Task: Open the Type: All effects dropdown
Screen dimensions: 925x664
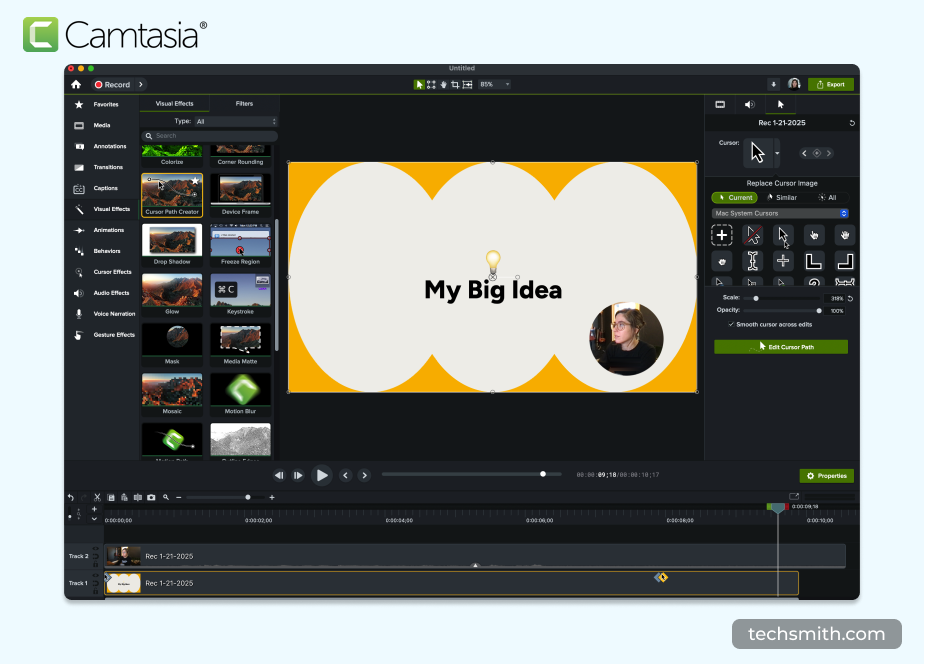Action: (232, 120)
